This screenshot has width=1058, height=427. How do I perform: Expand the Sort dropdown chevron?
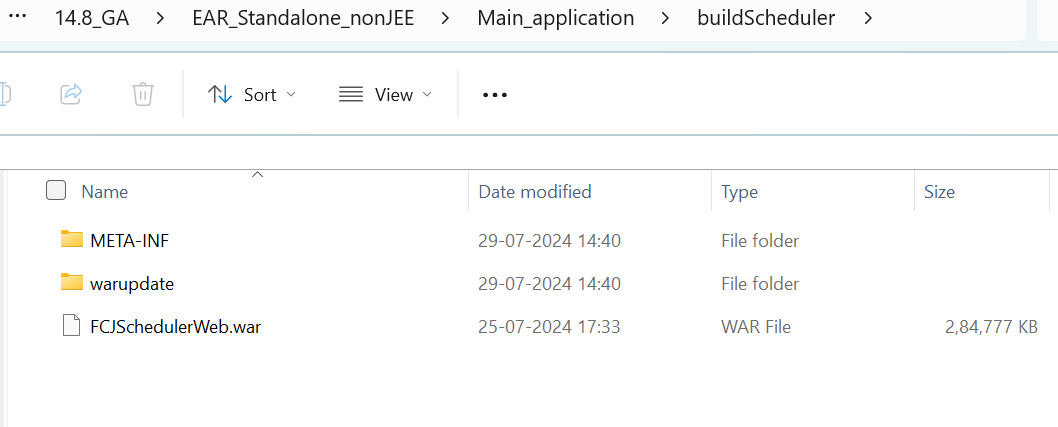pos(292,94)
